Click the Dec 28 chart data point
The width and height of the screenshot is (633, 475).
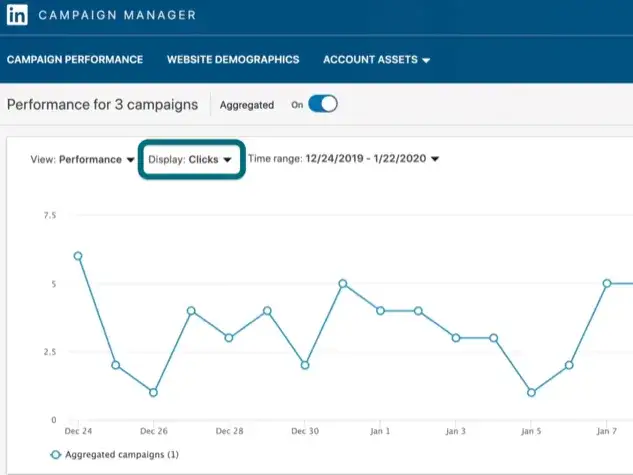coord(229,338)
